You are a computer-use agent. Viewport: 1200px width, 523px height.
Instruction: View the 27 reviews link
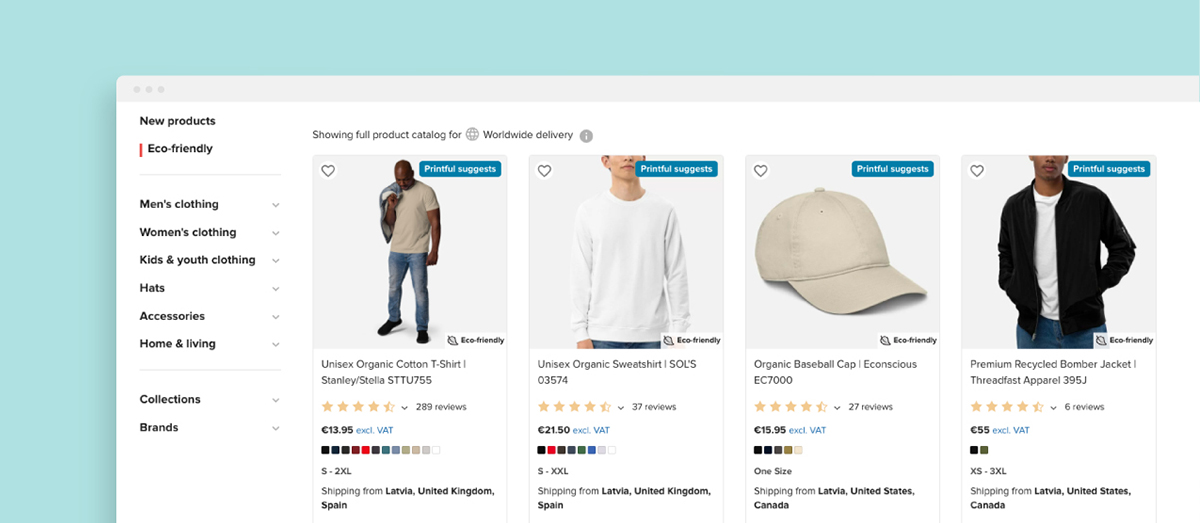click(x=870, y=407)
